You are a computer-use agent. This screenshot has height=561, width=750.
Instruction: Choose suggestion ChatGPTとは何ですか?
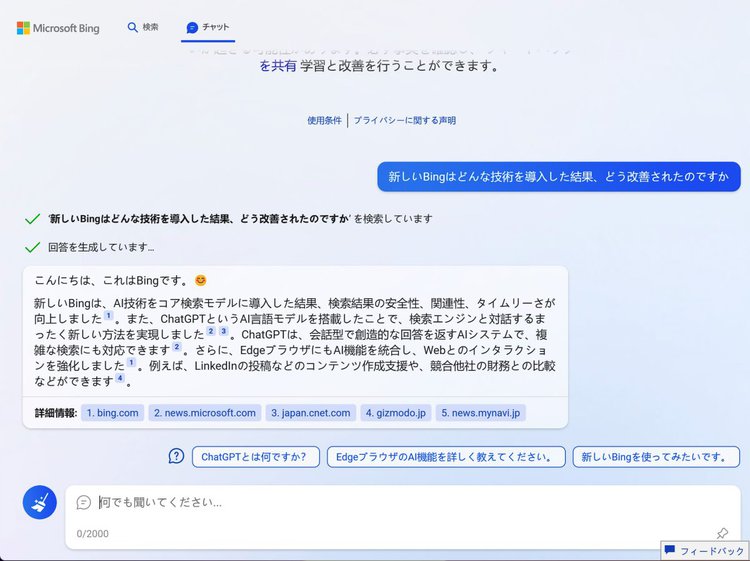point(255,457)
